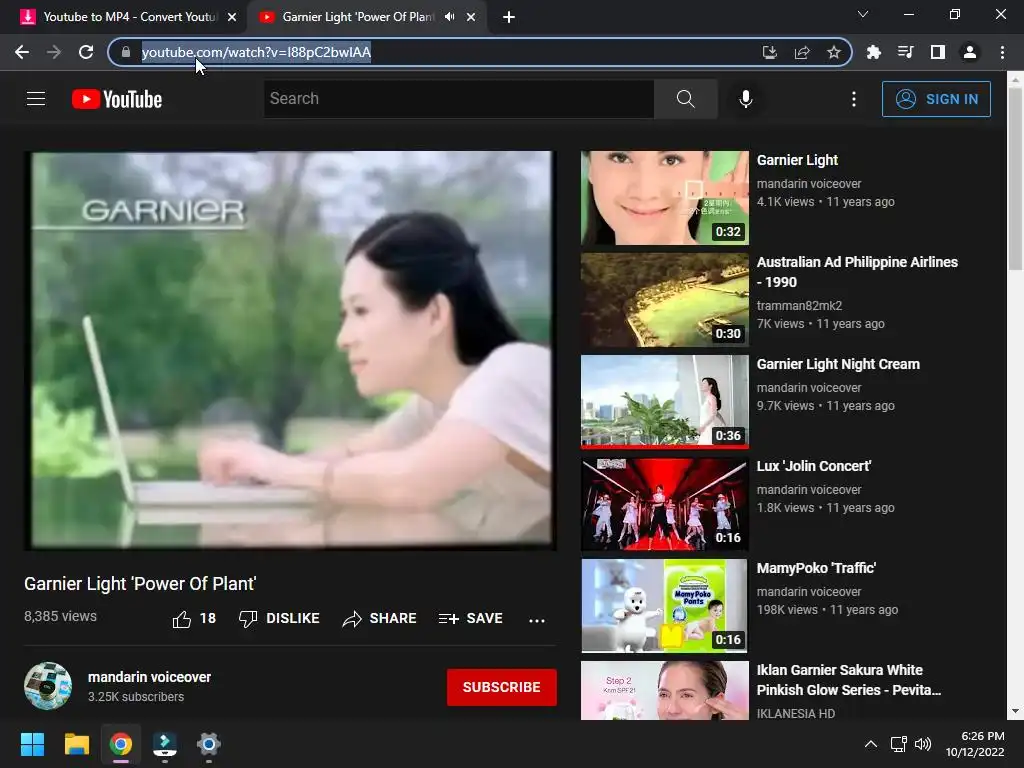
Task: Open a new browser tab
Action: pyautogui.click(x=509, y=17)
